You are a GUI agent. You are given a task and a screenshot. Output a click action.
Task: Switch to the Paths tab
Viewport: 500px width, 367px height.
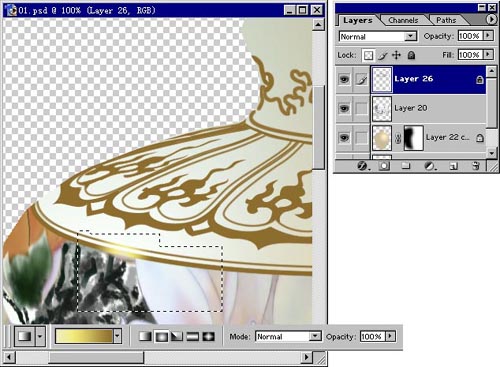pyautogui.click(x=446, y=20)
